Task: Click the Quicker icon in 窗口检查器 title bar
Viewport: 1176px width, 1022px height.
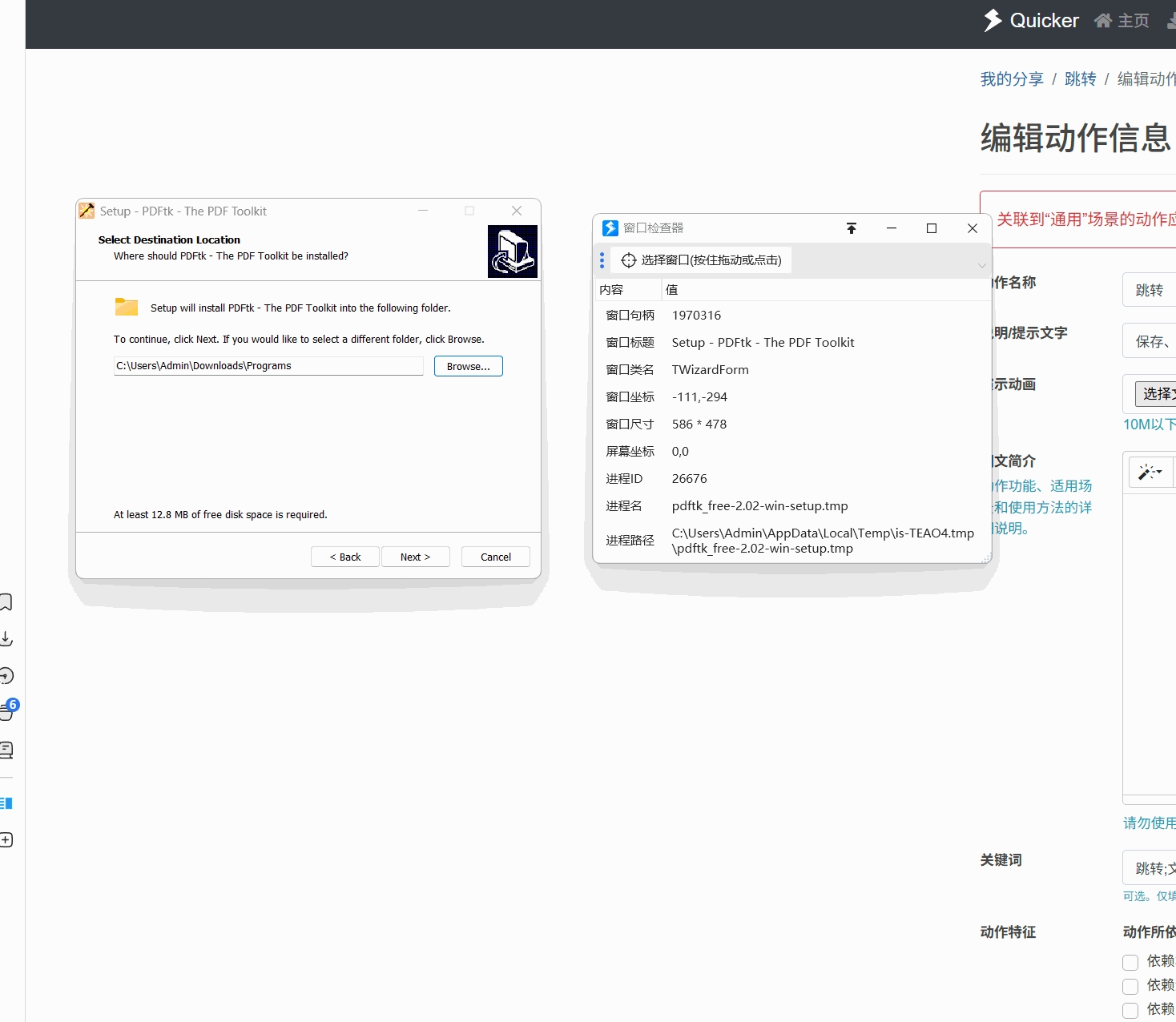Action: click(610, 228)
